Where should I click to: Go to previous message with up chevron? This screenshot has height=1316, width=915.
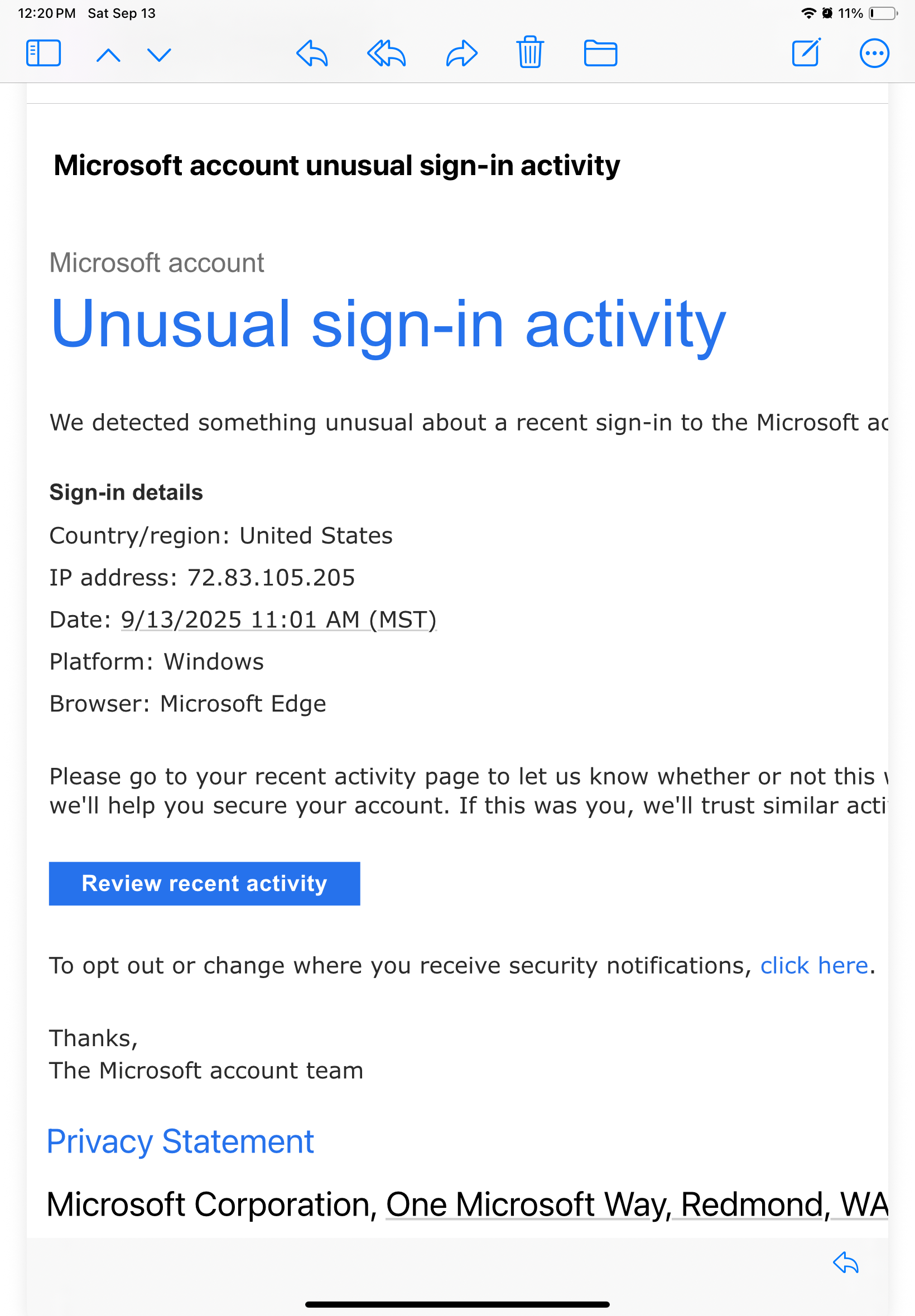pyautogui.click(x=108, y=55)
